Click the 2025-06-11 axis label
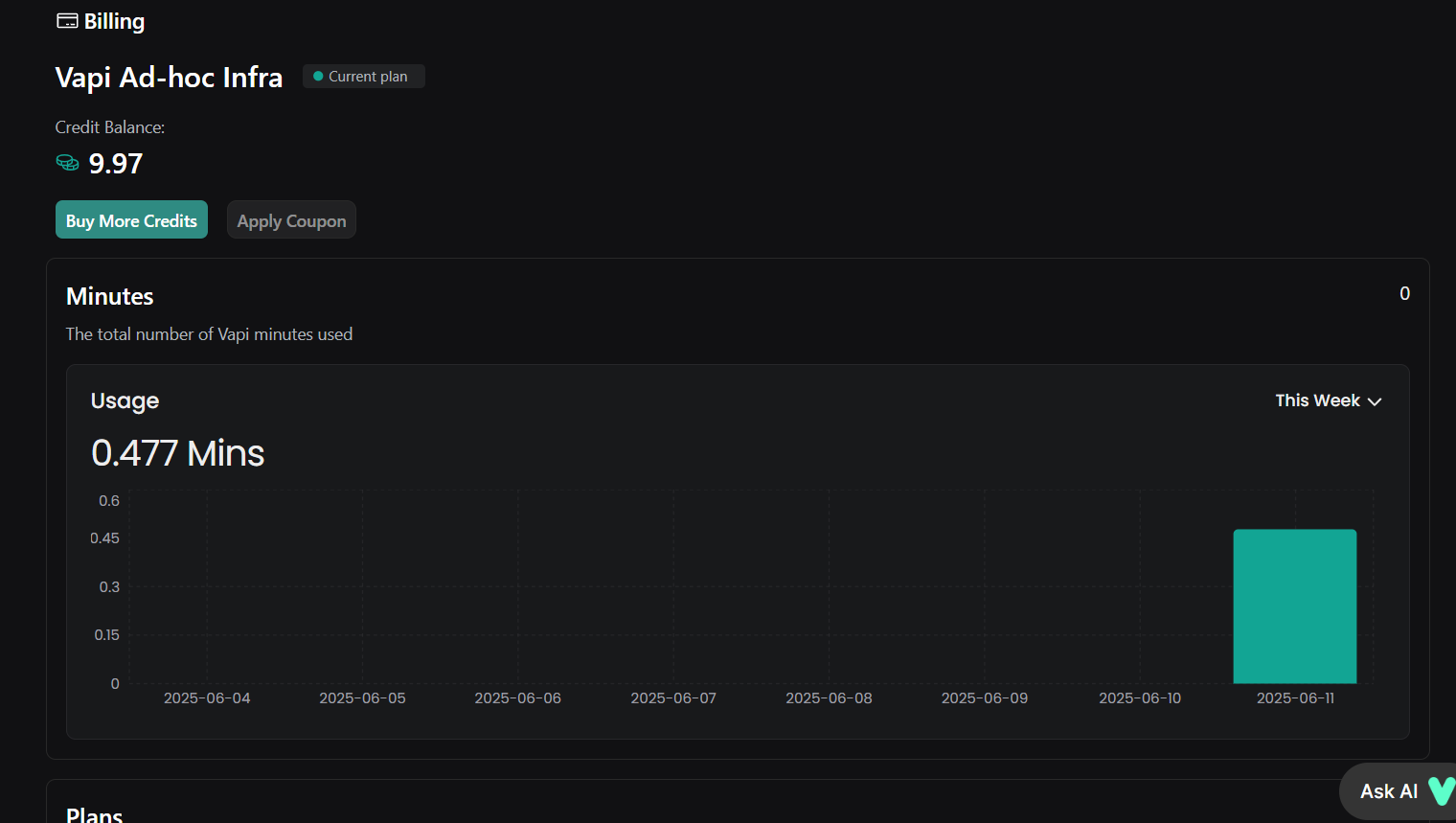This screenshot has width=1456, height=823. (x=1295, y=698)
